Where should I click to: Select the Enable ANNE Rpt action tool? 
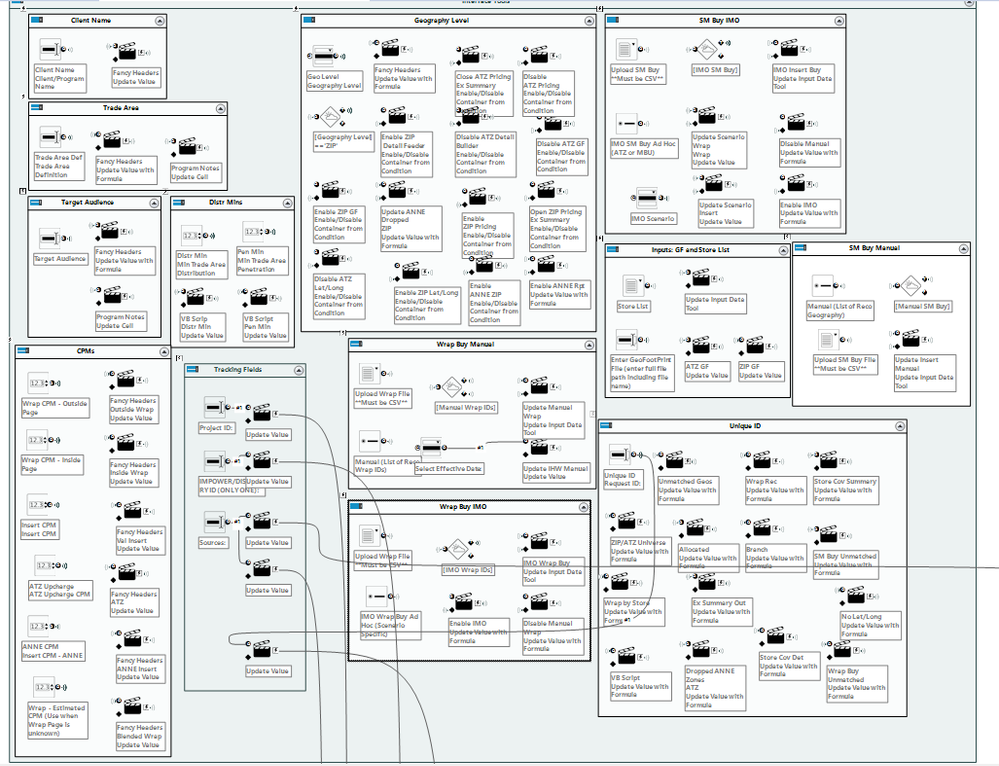pos(545,264)
